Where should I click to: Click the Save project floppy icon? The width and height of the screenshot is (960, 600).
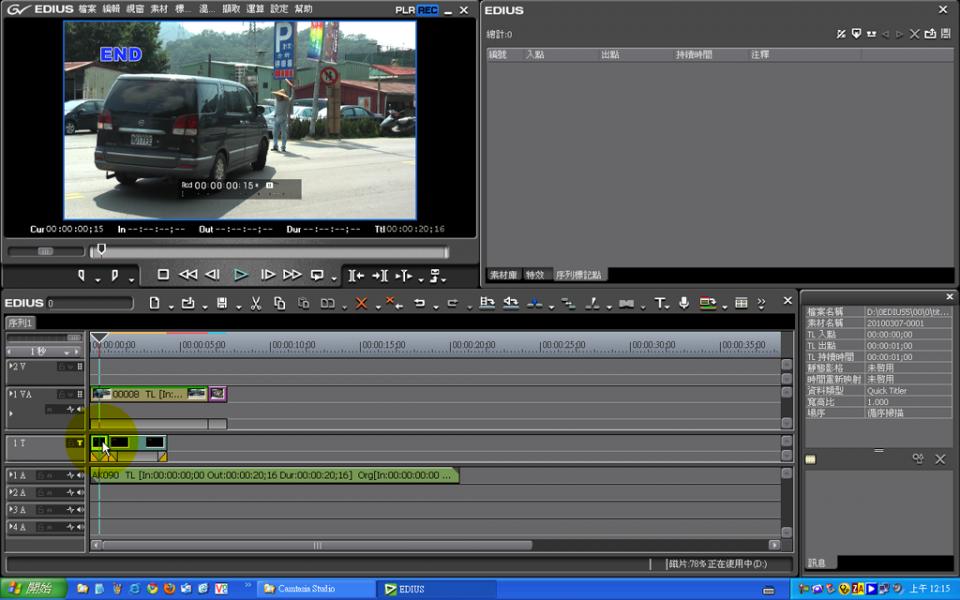(221, 303)
